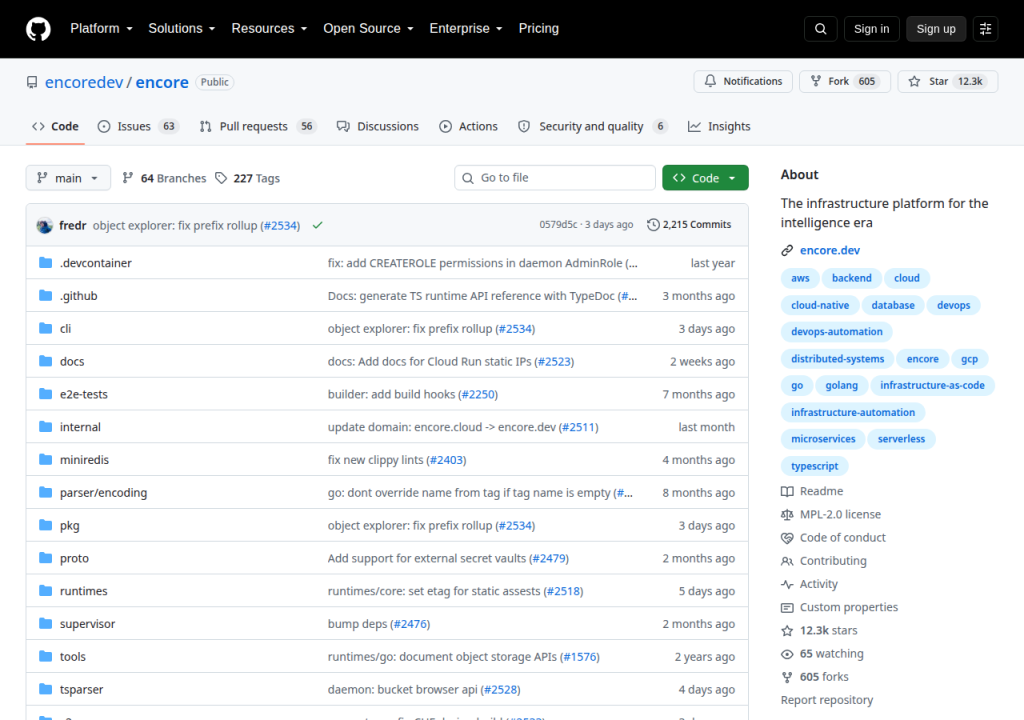Select the typescript topic tag

click(814, 466)
